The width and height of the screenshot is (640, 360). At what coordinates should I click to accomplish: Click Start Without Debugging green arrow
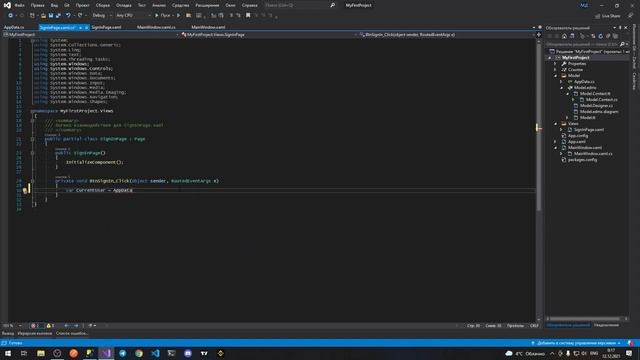click(178, 16)
